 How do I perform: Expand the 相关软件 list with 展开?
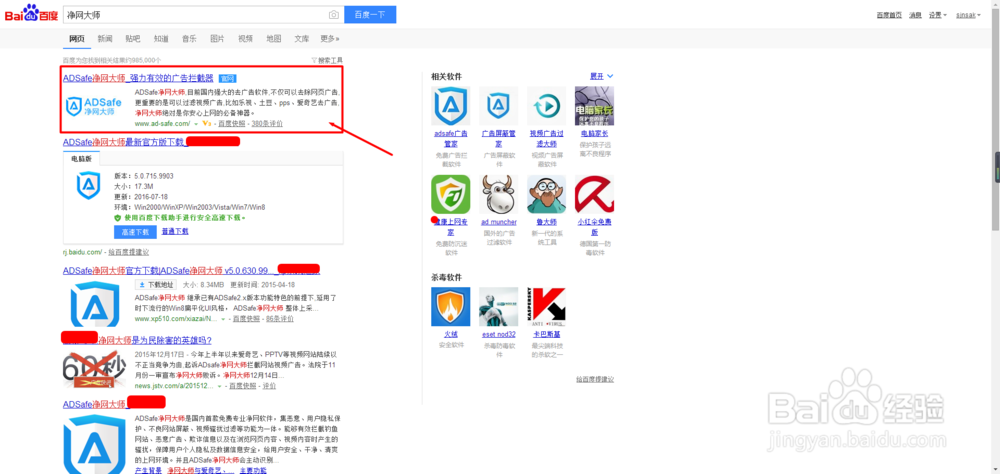tap(601, 76)
